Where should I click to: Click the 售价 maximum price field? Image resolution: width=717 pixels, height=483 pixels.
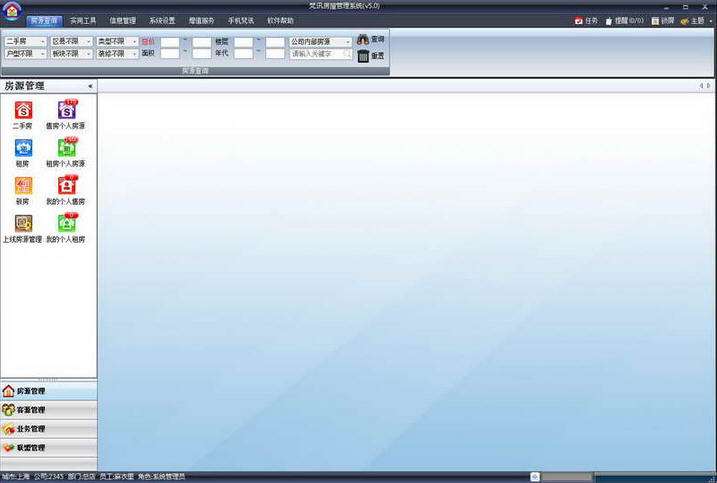click(202, 42)
